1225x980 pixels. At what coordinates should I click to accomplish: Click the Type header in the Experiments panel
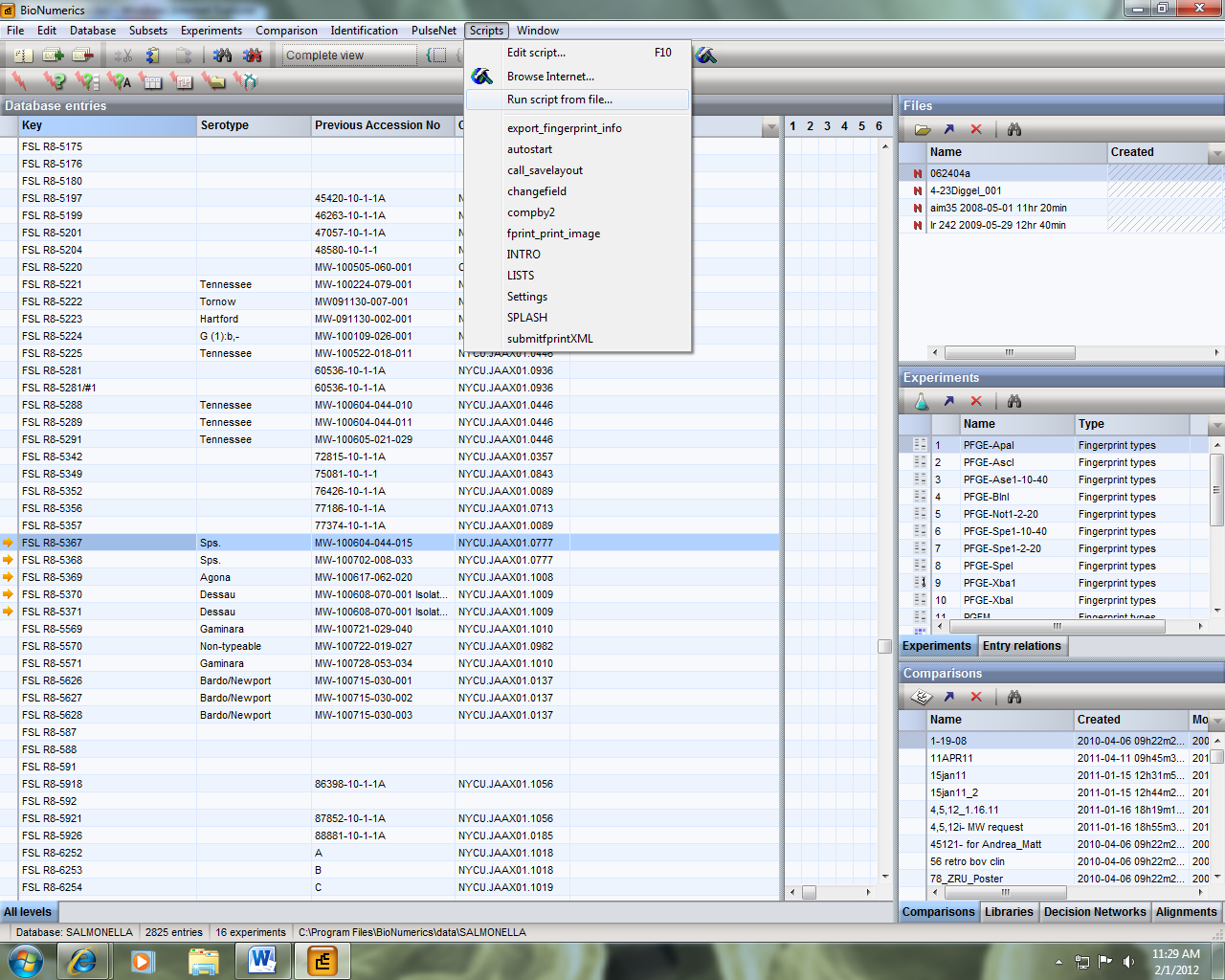[1132, 424]
